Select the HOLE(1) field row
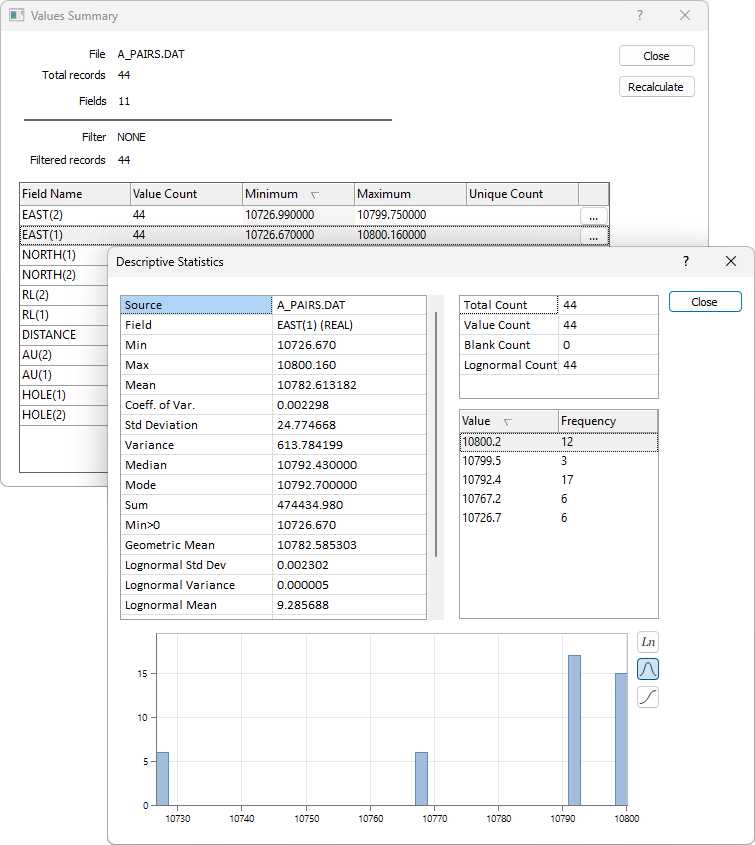The image size is (755, 845). pos(64,394)
